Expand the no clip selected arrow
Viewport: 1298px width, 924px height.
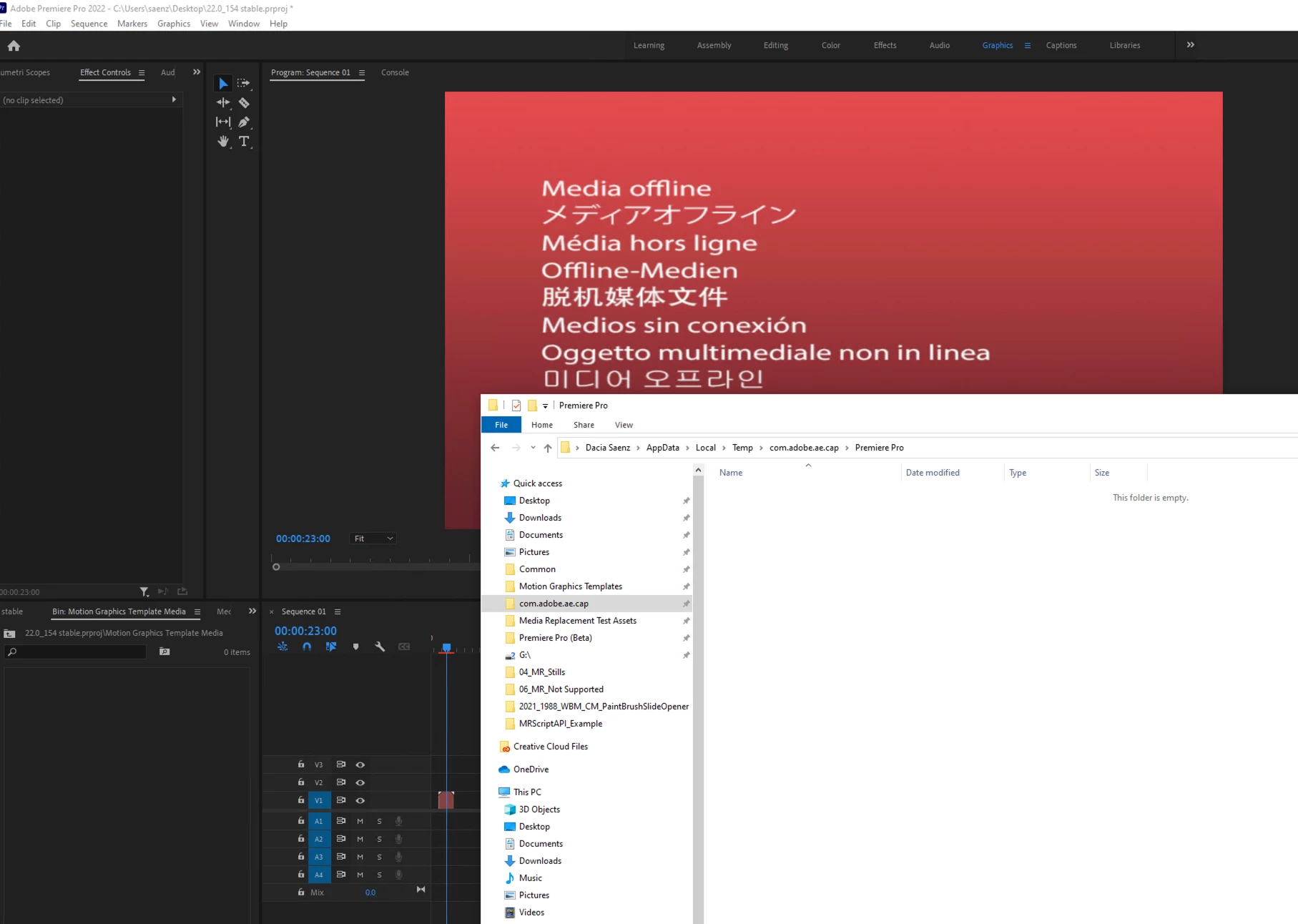[174, 100]
